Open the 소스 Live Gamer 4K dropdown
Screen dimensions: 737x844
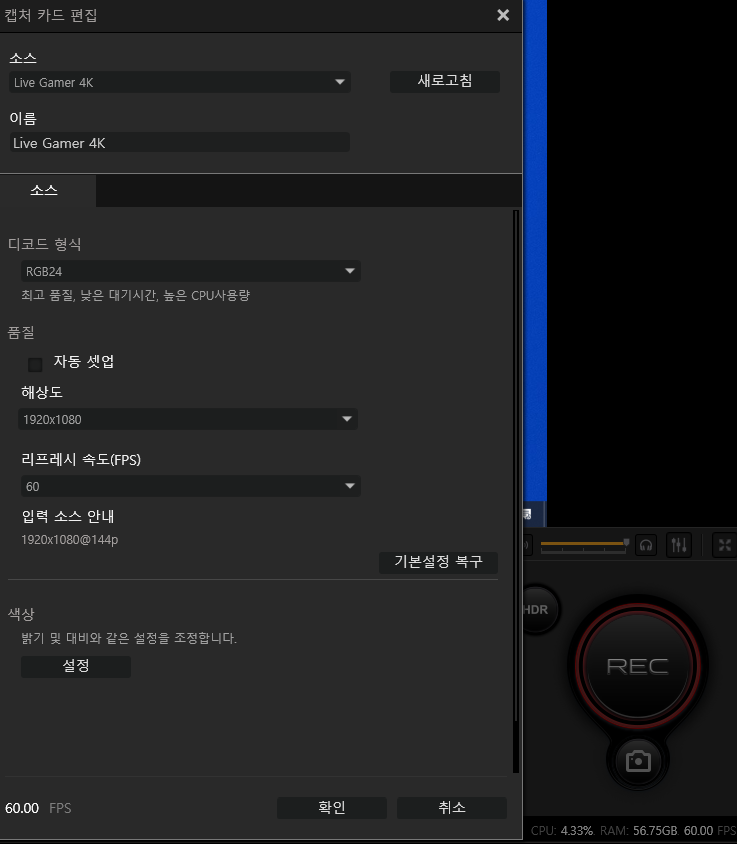180,82
